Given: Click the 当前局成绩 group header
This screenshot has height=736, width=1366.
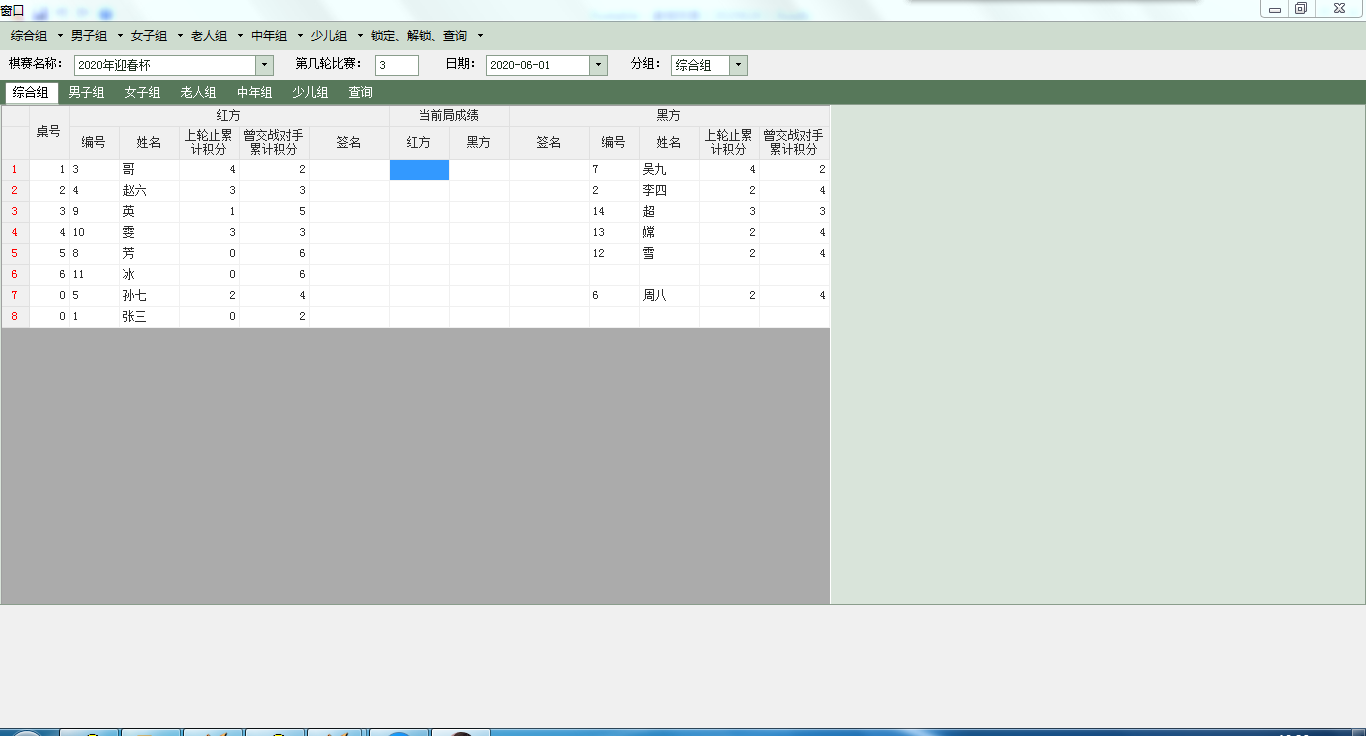Looking at the screenshot, I should (449, 116).
